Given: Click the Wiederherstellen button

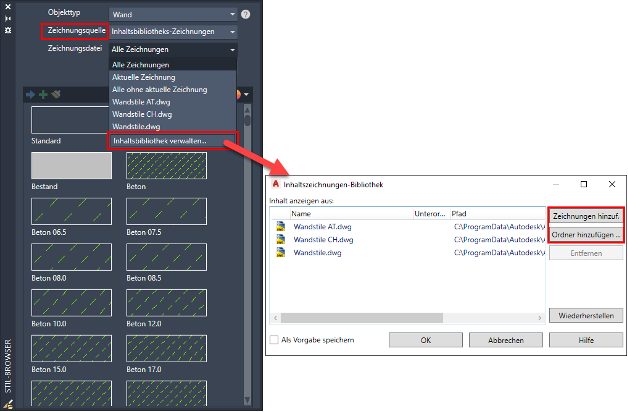Looking at the screenshot, I should 586,315.
